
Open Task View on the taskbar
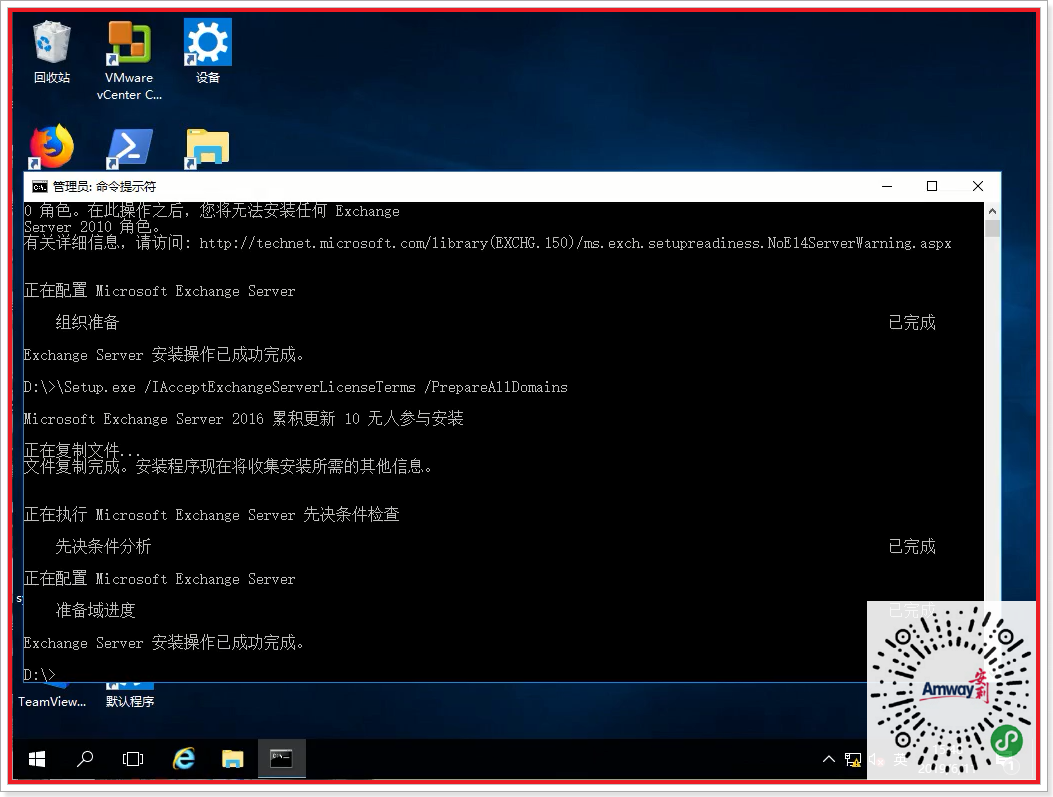(133, 759)
